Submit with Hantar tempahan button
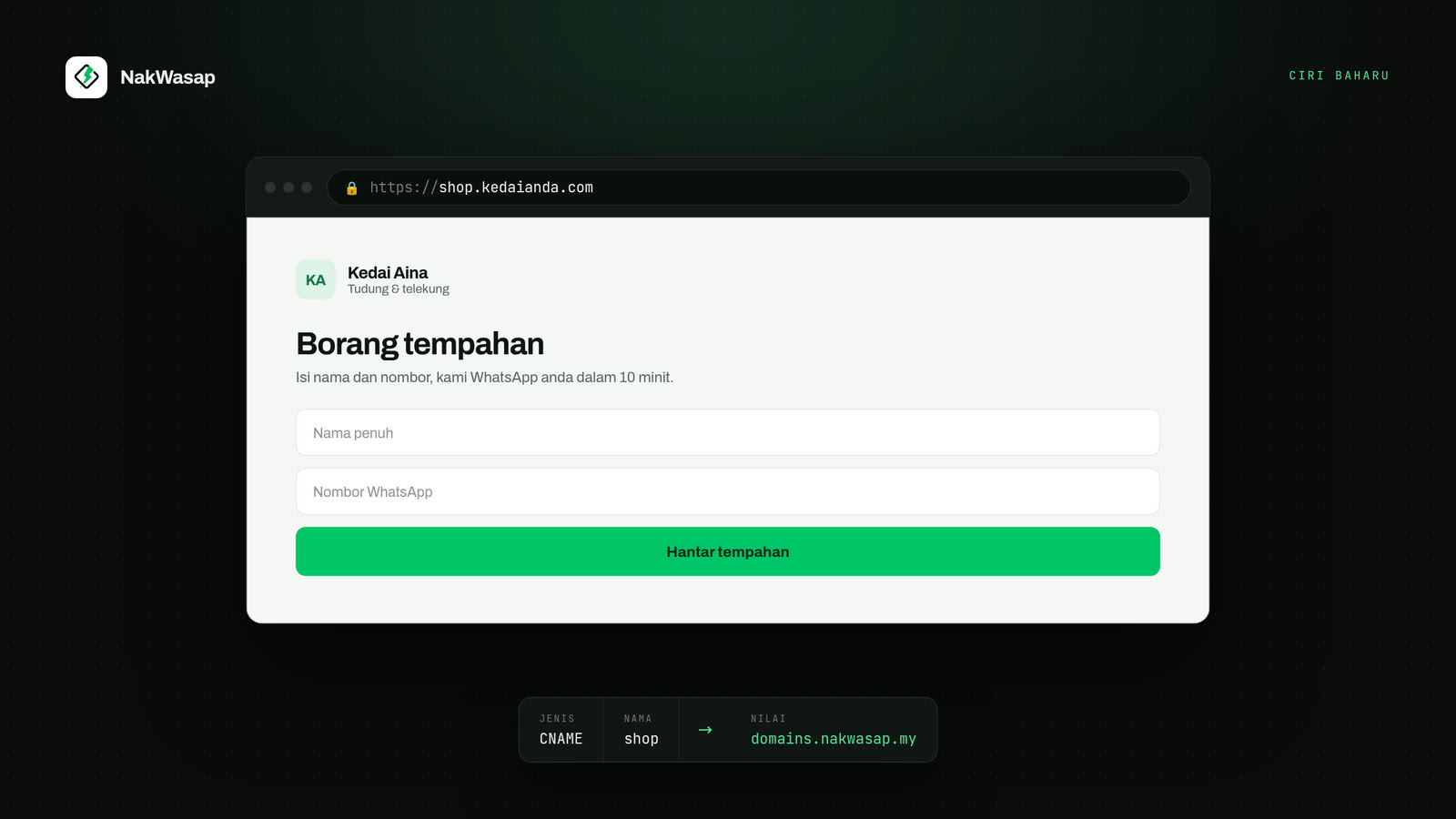 [x=728, y=551]
